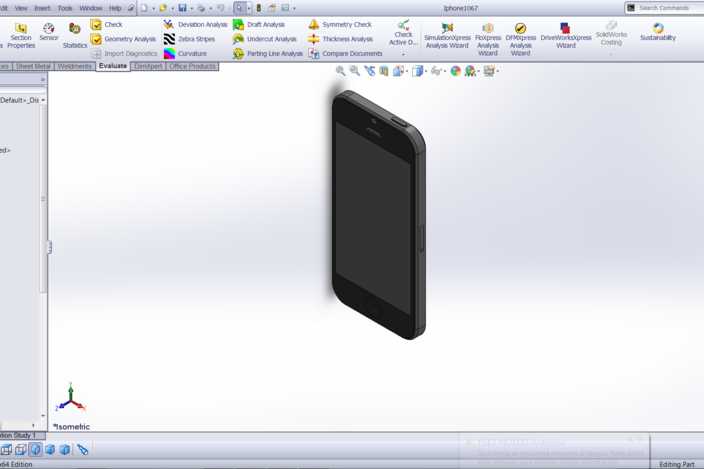The image size is (704, 469).
Task: Switch to DimXpert tab
Action: (x=148, y=66)
